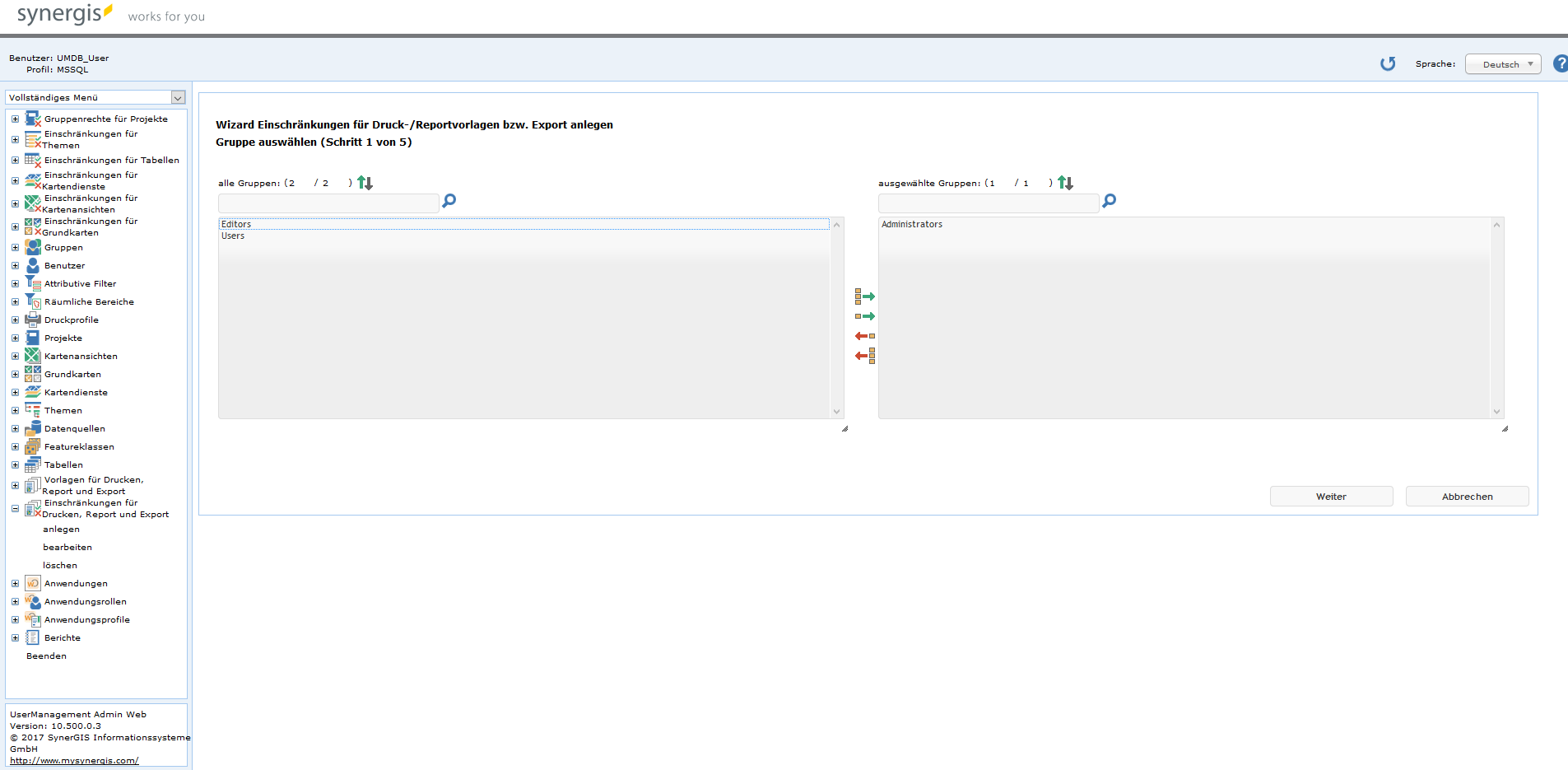Click the magnifier icon for the ausgewählte Gruppen search
Viewport: 1568px width, 770px height.
[1110, 201]
